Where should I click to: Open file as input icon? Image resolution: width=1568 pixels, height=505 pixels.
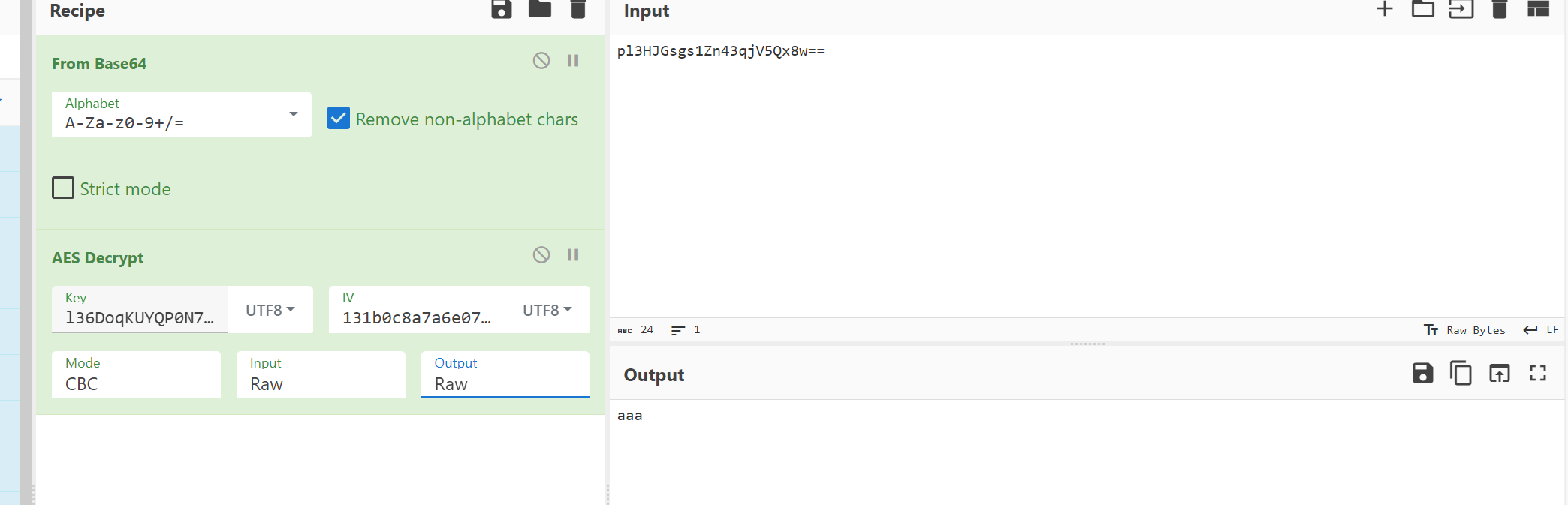1422,10
